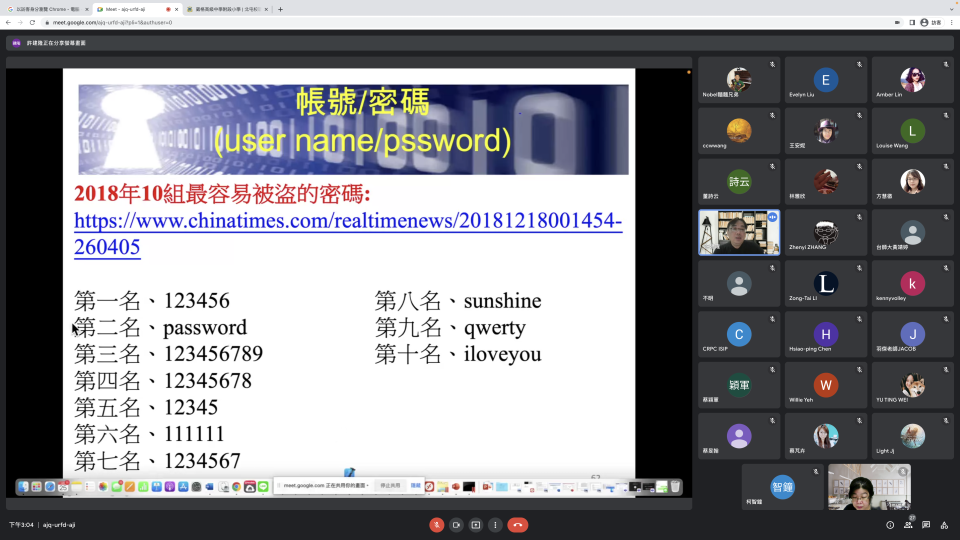This screenshot has width=960, height=540.
Task: Open the more options three-dot menu
Action: click(x=495, y=525)
